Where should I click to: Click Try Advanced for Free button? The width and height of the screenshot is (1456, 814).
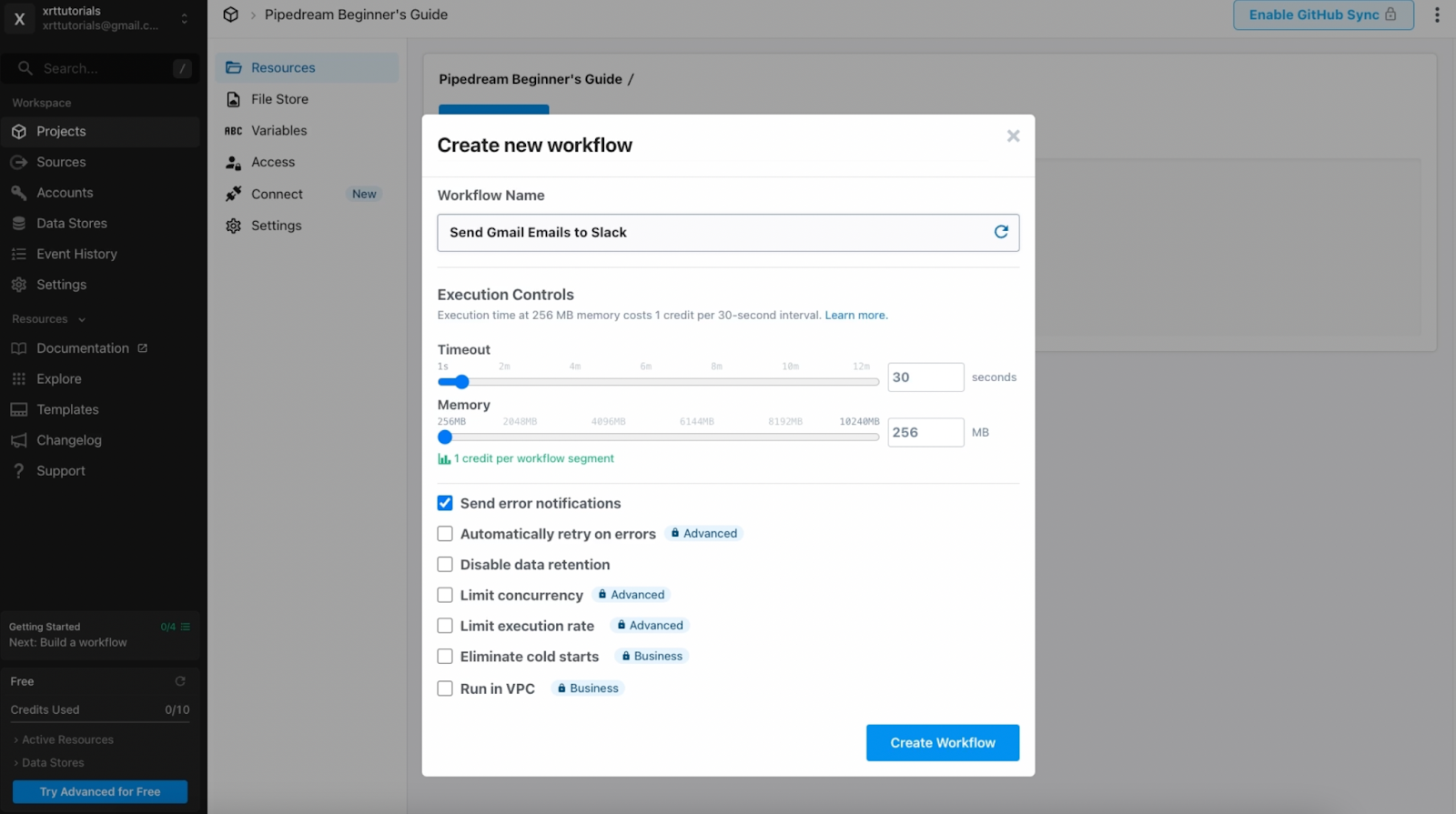click(x=100, y=792)
